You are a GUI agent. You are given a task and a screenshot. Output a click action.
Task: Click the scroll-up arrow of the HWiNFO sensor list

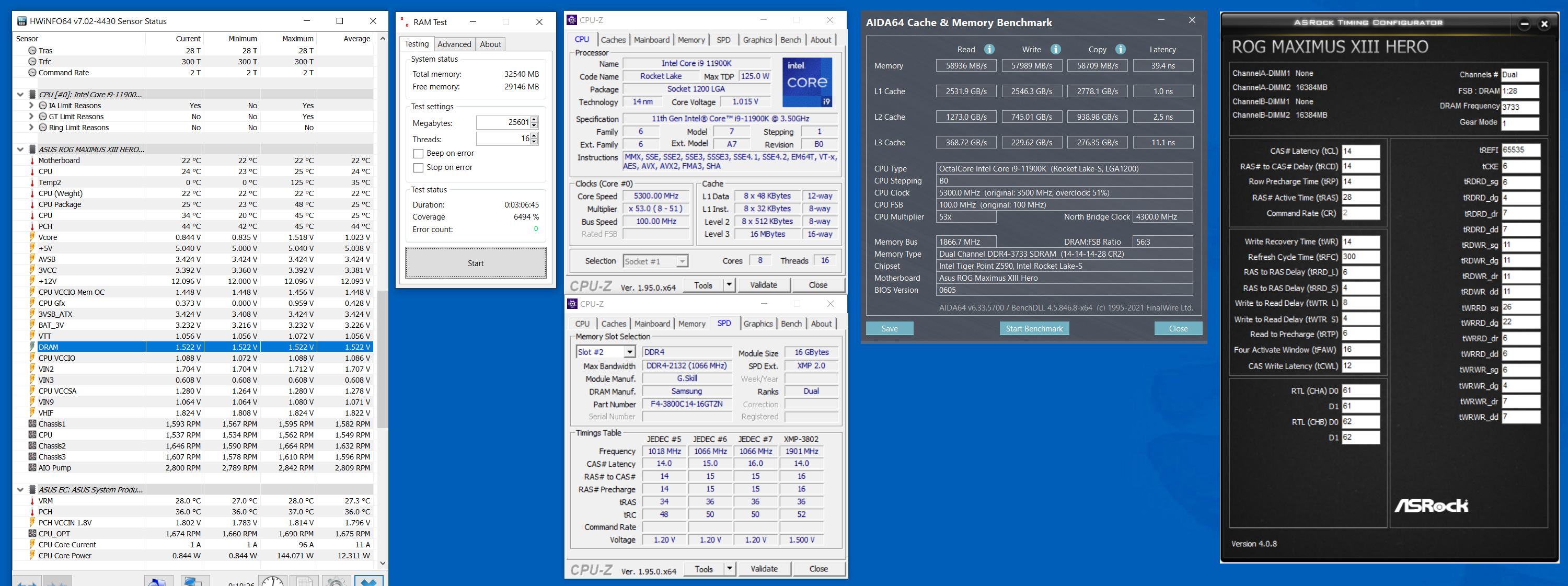(x=382, y=38)
